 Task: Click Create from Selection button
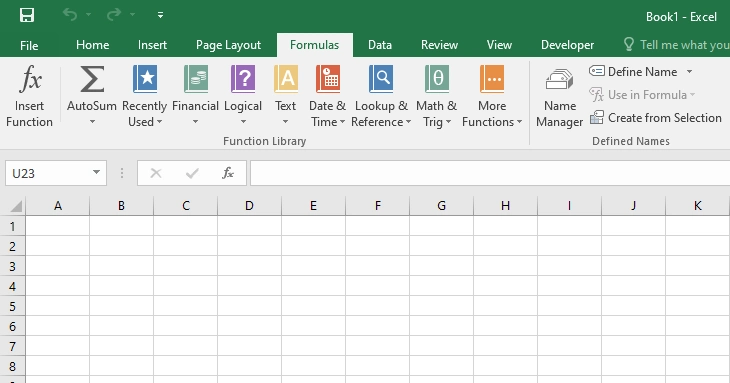656,118
